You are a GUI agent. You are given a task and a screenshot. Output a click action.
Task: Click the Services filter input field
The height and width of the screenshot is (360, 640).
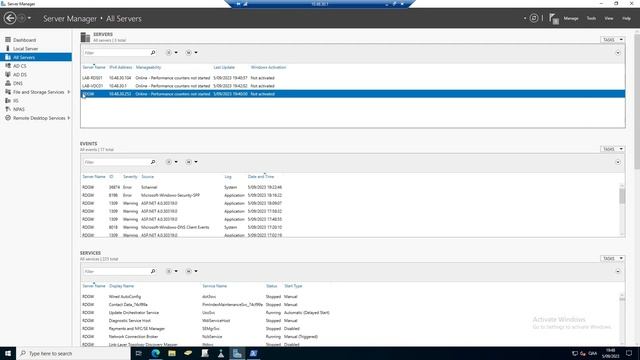[x=115, y=271]
